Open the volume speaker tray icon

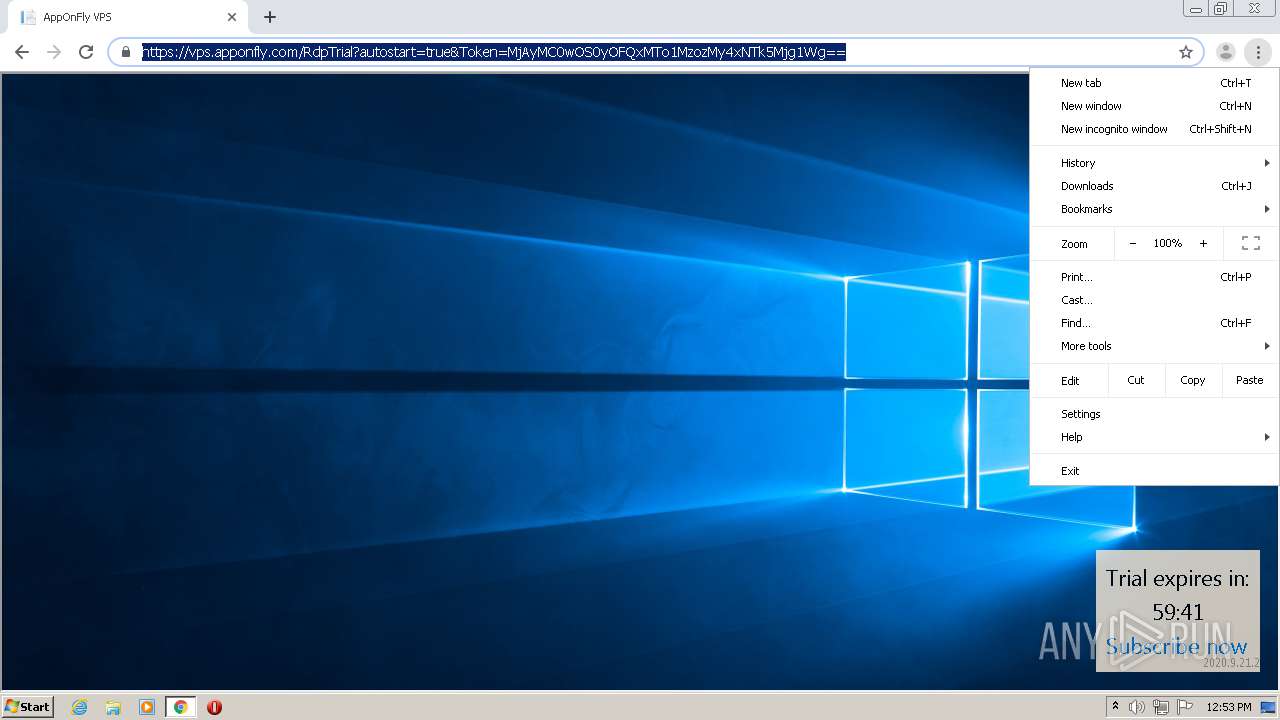pyautogui.click(x=1137, y=707)
